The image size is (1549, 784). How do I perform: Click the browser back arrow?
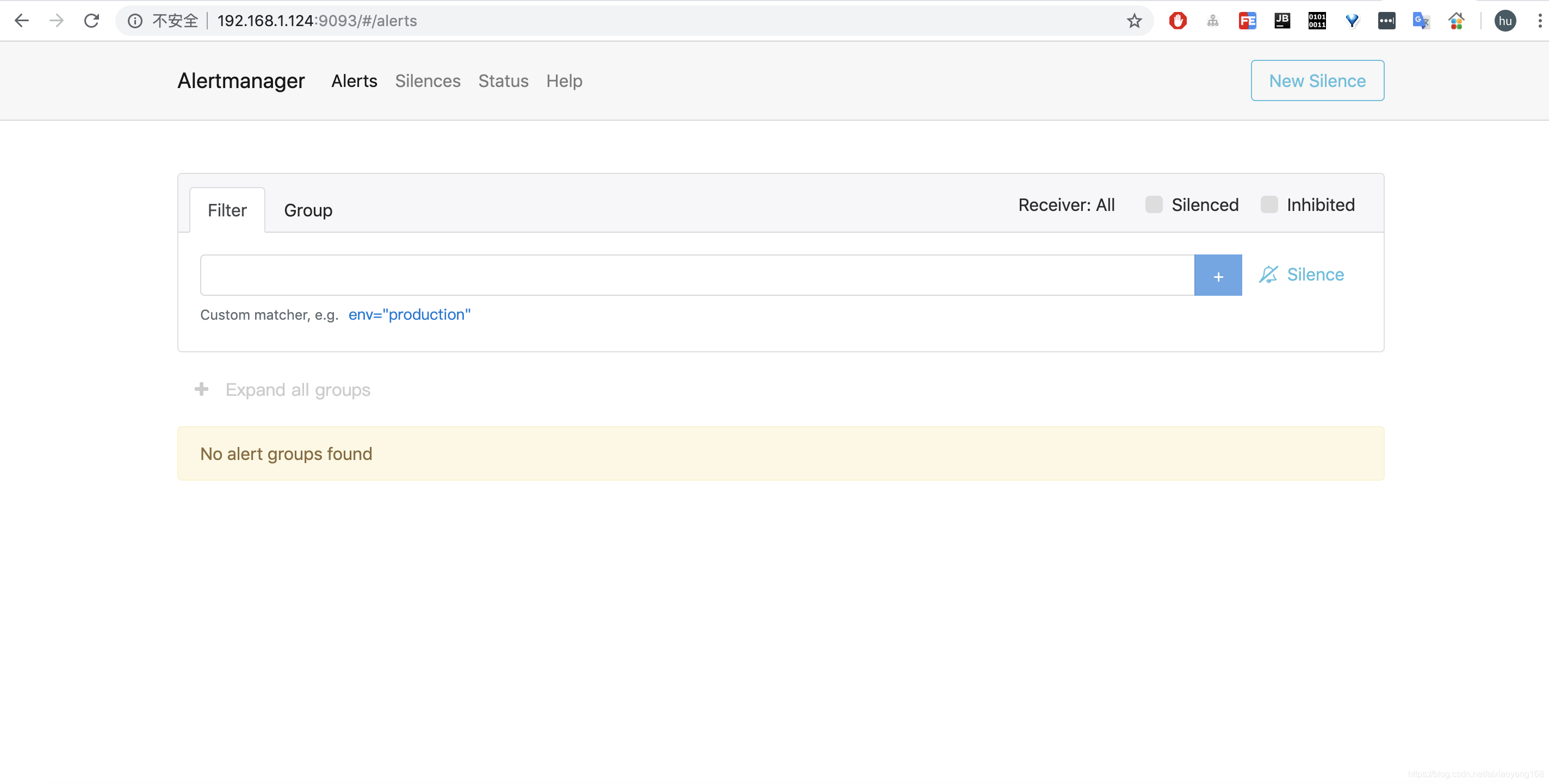coord(22,21)
